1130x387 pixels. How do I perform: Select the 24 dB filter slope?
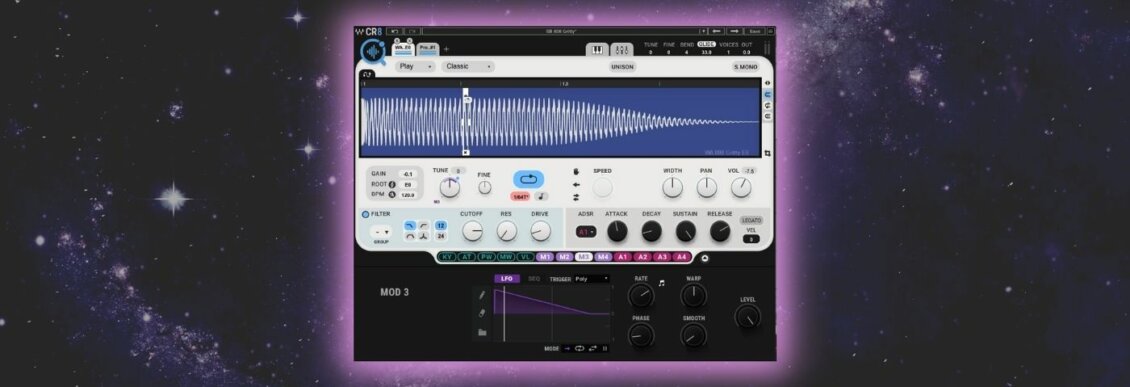tap(440, 236)
